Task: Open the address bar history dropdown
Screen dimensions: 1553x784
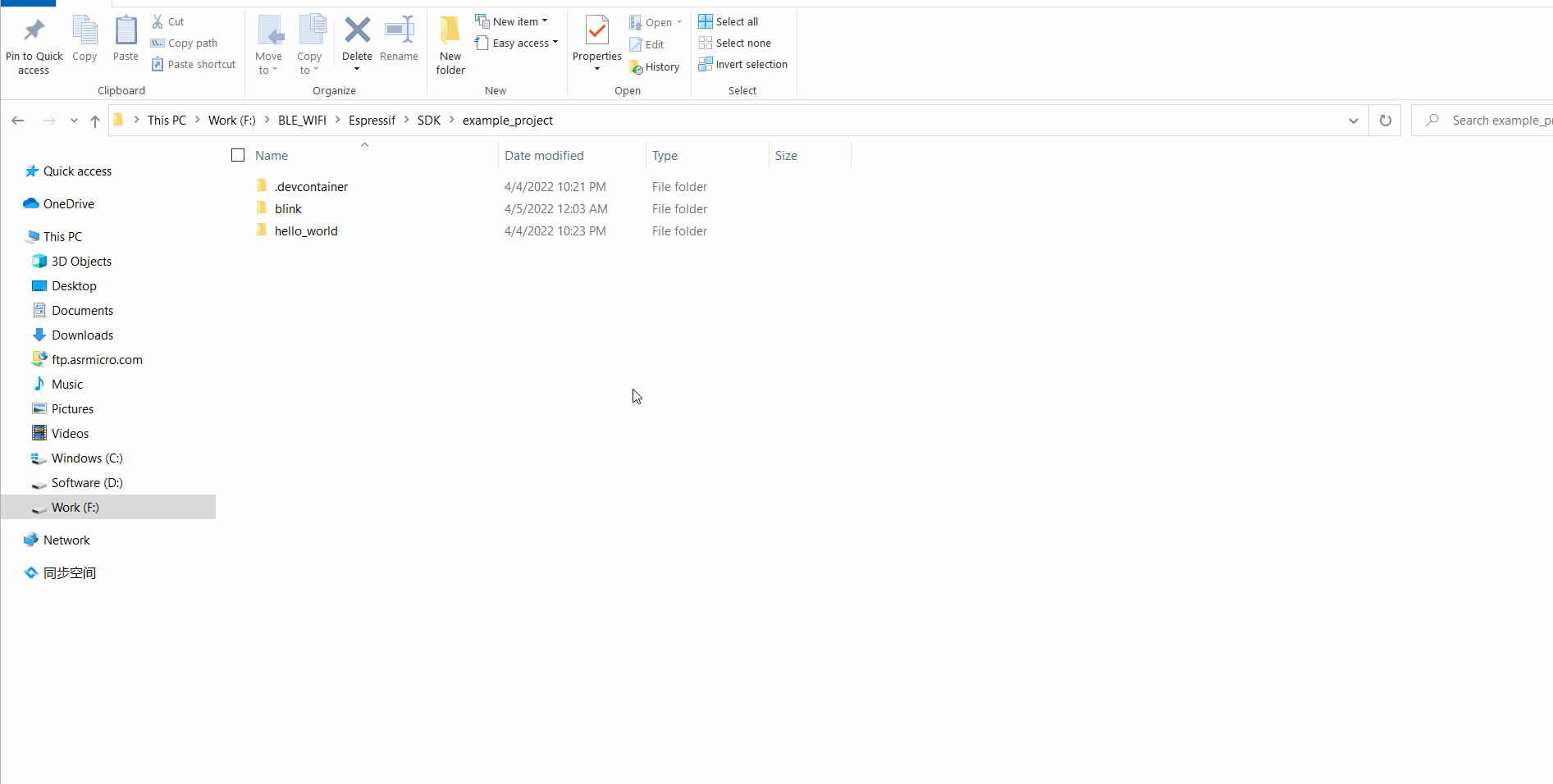Action: [1353, 121]
